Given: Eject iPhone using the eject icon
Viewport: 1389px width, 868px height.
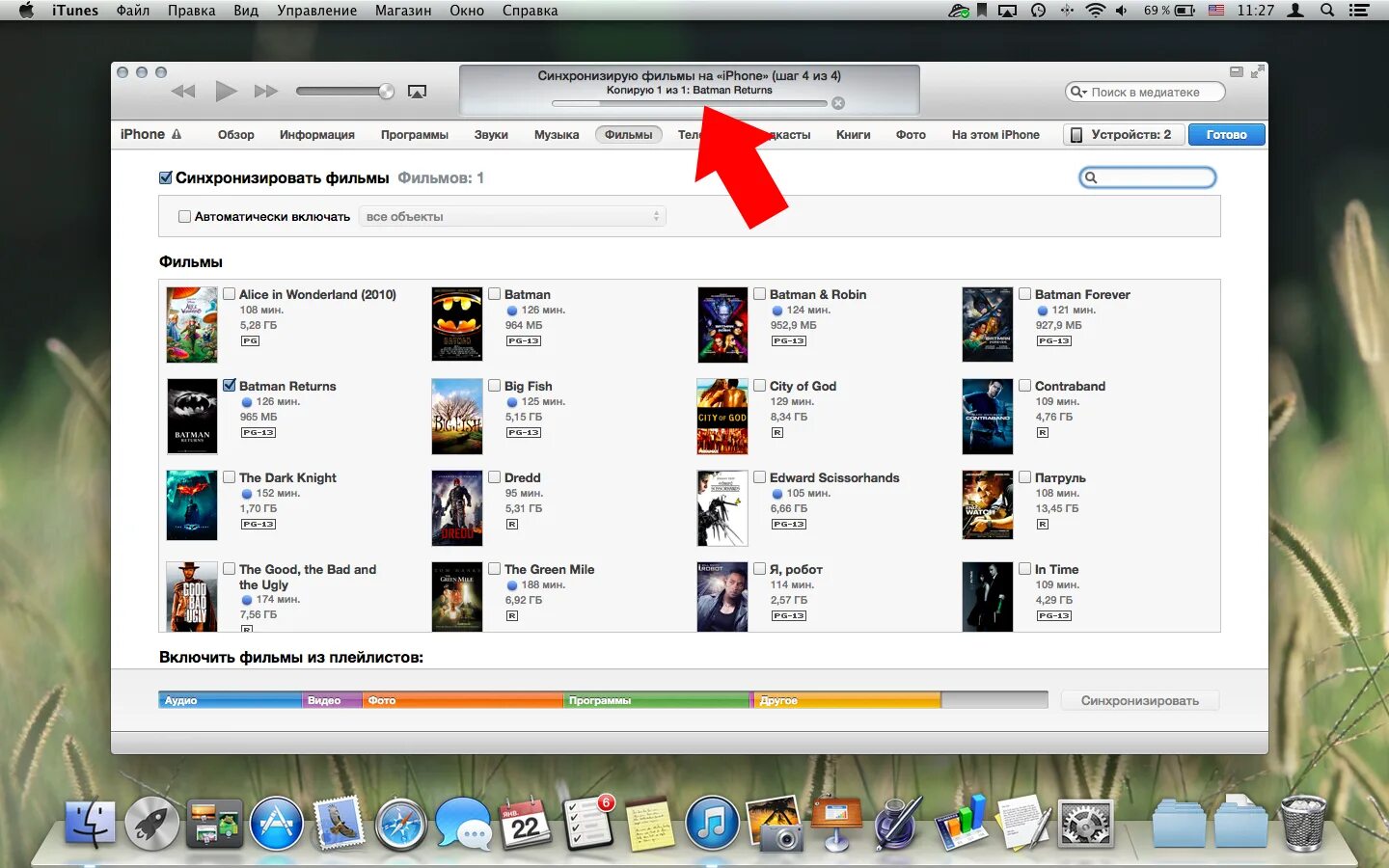Looking at the screenshot, I should point(177,135).
